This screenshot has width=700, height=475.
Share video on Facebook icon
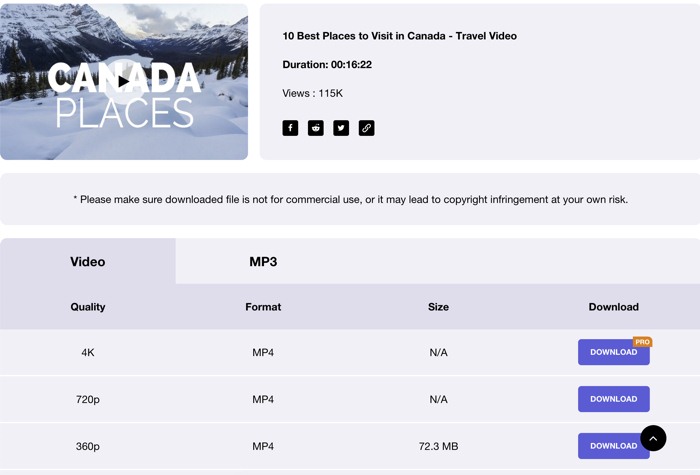290,128
